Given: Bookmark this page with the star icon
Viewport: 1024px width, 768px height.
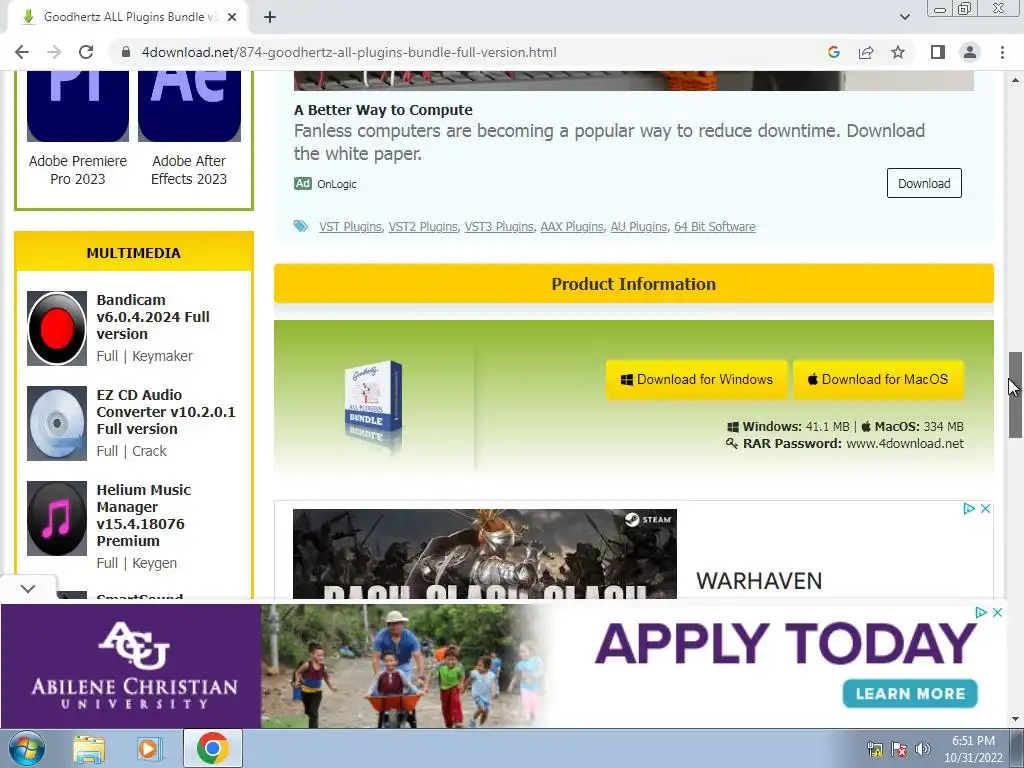Looking at the screenshot, I should (x=898, y=52).
